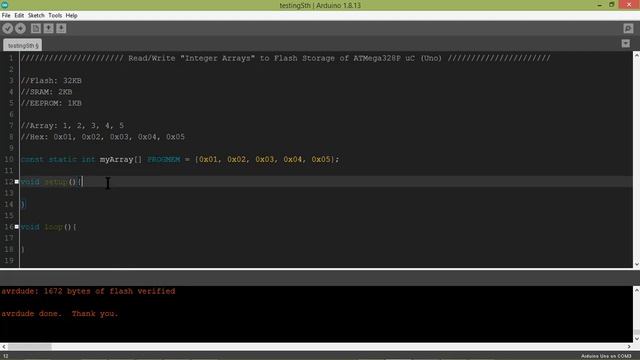This screenshot has width=640, height=360.
Task: Select the testingSth sketch tab
Action: pyautogui.click(x=22, y=45)
